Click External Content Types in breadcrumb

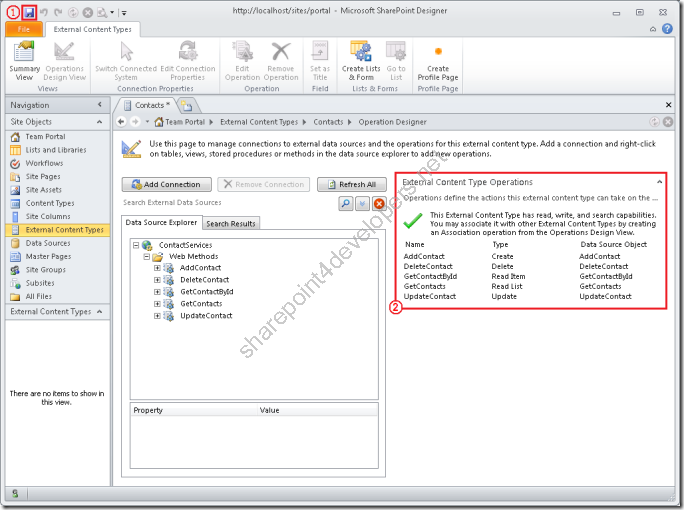click(259, 122)
